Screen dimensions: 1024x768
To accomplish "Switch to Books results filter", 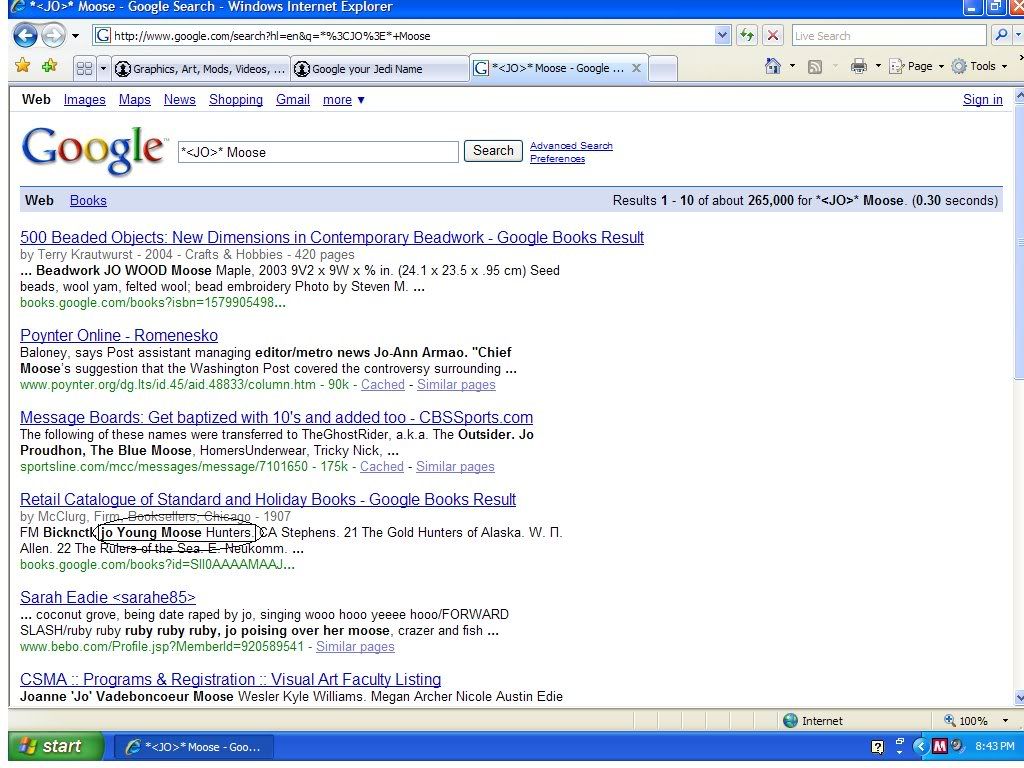I will tap(88, 200).
